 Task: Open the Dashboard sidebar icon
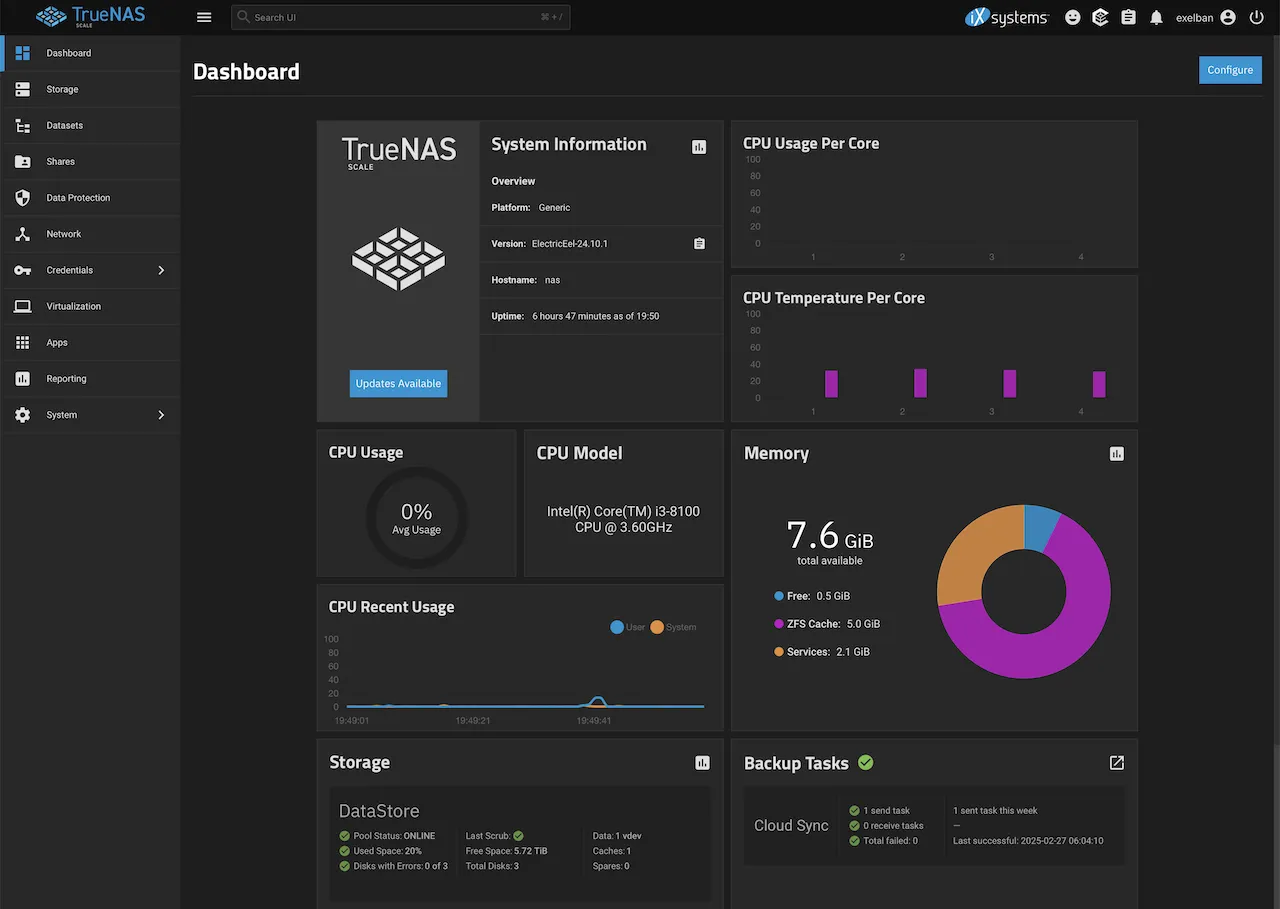click(23, 53)
